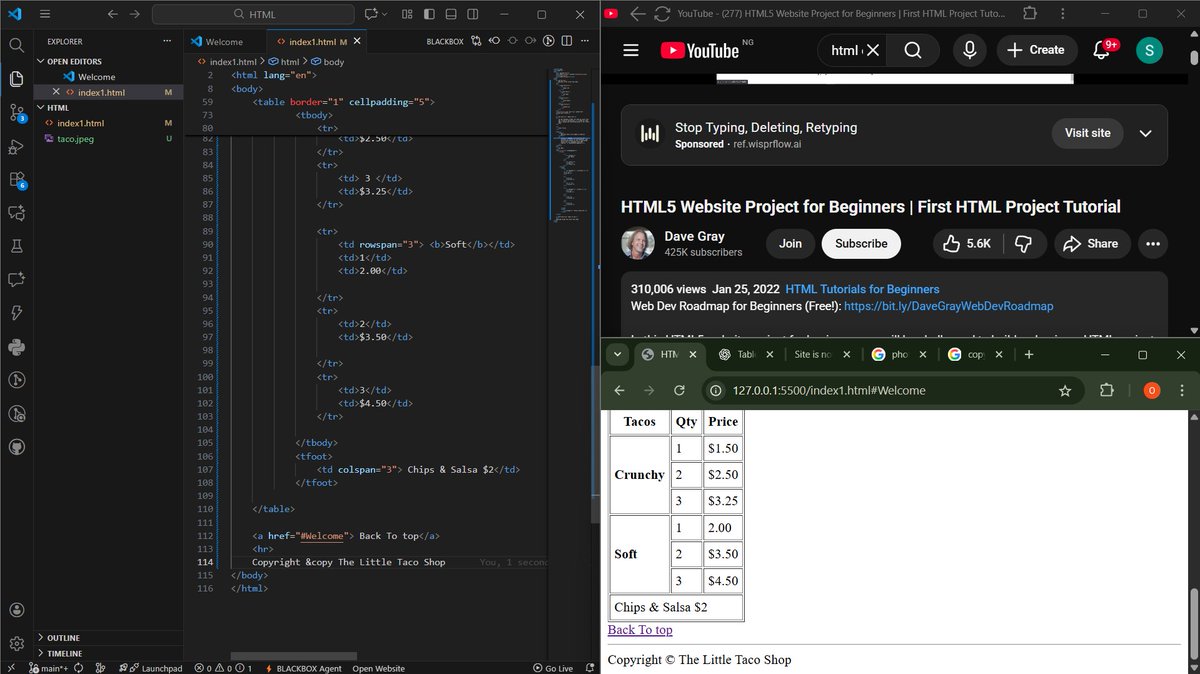Select the Tables browser tab
Screen dimensions: 1200x674
745,354
